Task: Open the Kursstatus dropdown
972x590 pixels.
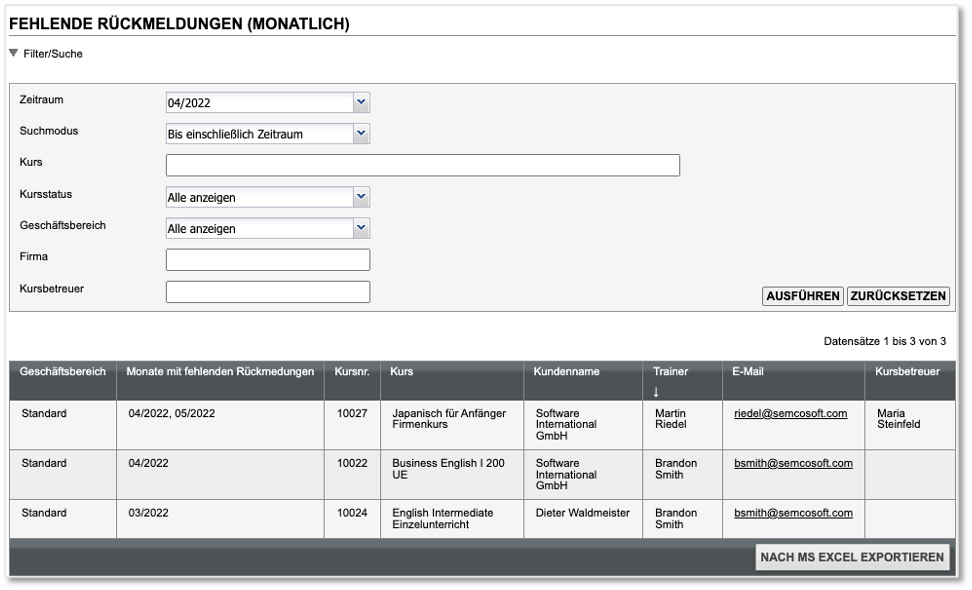Action: [361, 197]
